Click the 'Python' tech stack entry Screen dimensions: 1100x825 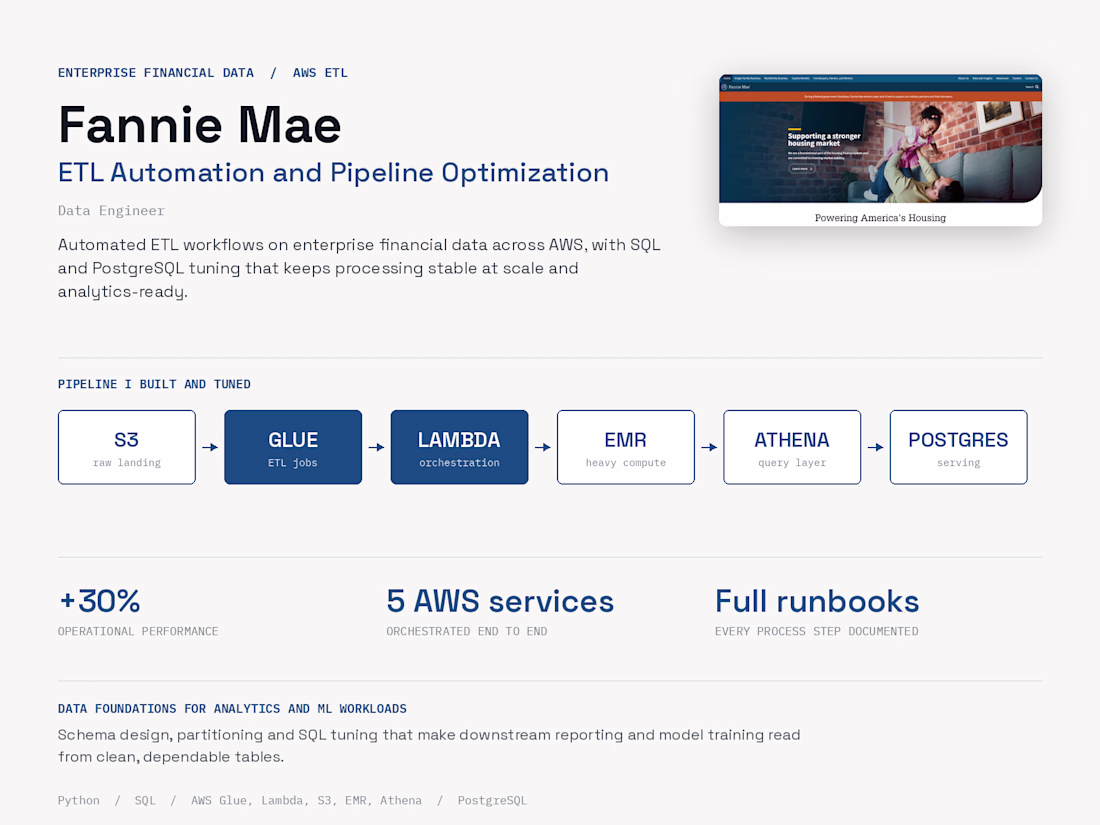pos(79,800)
